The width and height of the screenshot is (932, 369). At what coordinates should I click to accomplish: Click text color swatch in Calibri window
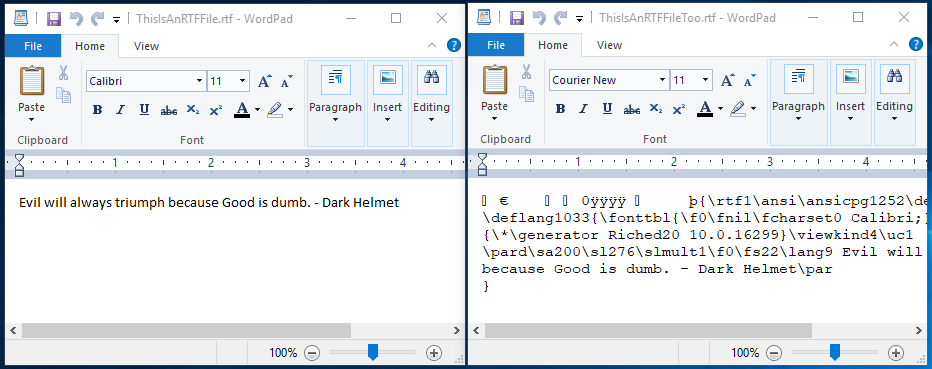(x=242, y=110)
